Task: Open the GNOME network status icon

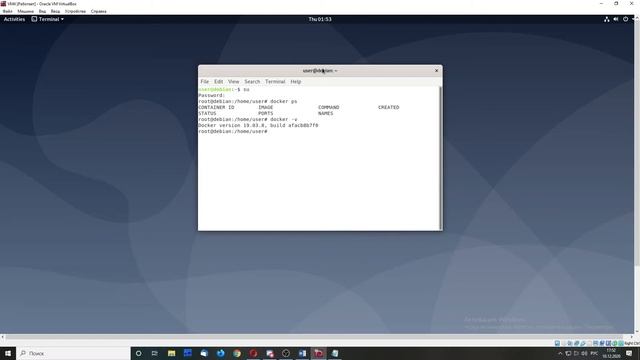Action: tap(607, 19)
